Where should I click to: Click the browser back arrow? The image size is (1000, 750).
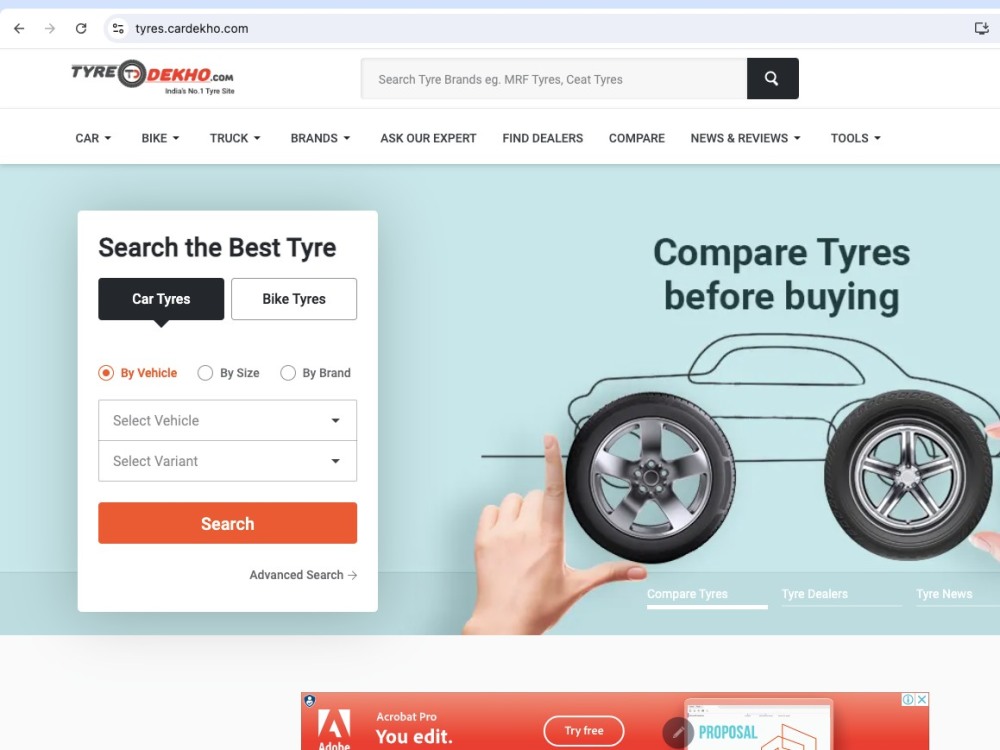(x=19, y=28)
